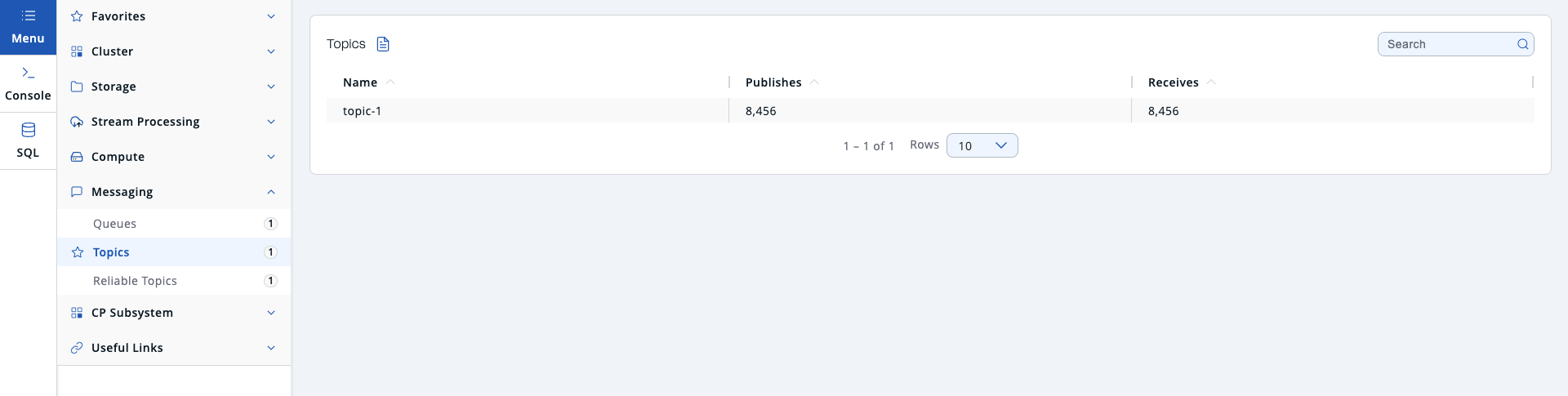Click the search magnifier icon
The height and width of the screenshot is (396, 1568).
tap(1523, 44)
